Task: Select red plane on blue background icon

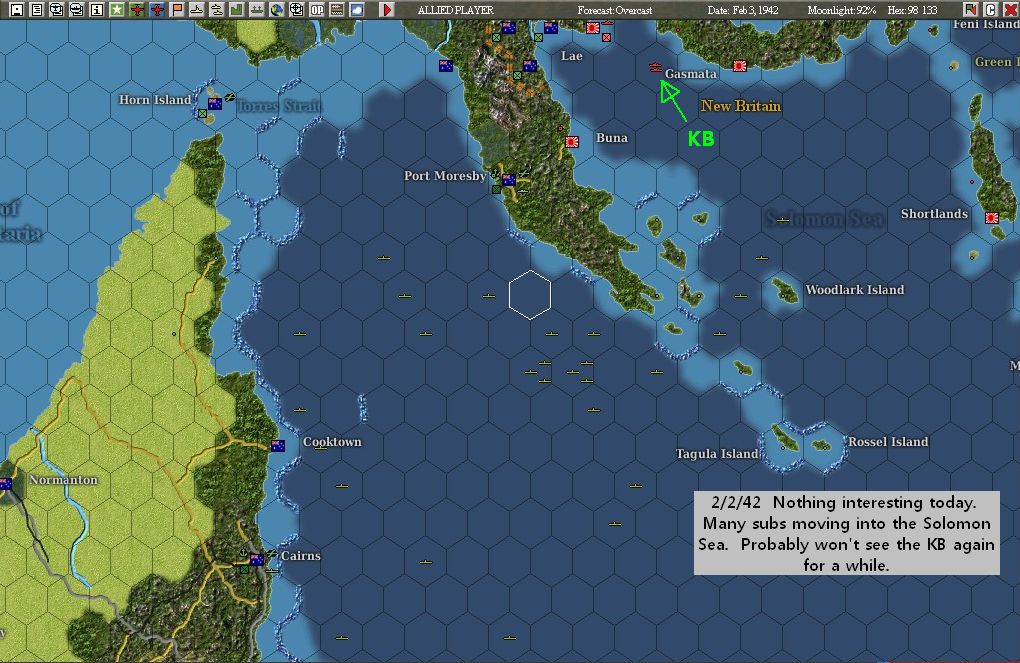Action: 157,10
